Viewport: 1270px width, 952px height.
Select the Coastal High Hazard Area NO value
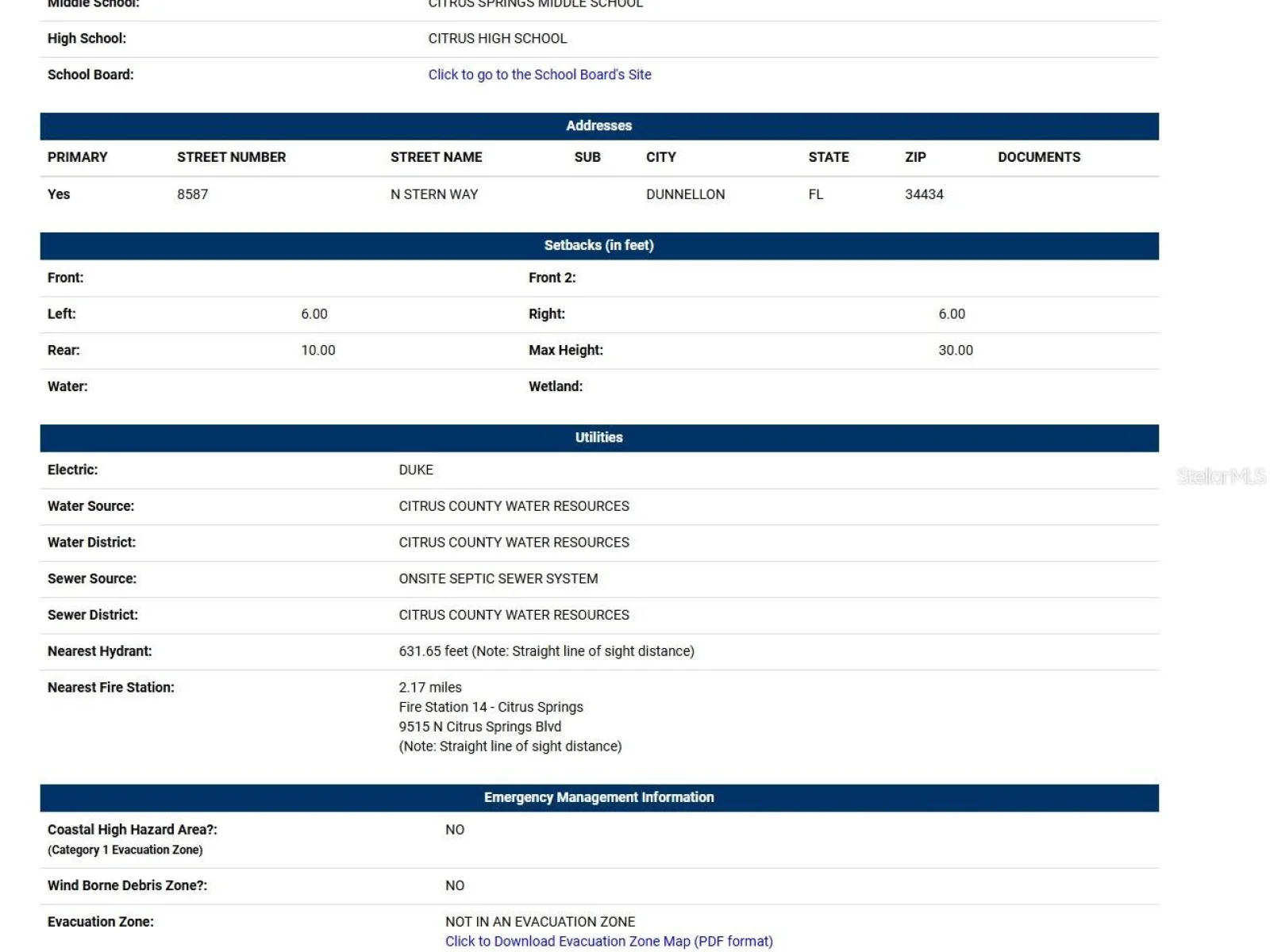coord(455,830)
